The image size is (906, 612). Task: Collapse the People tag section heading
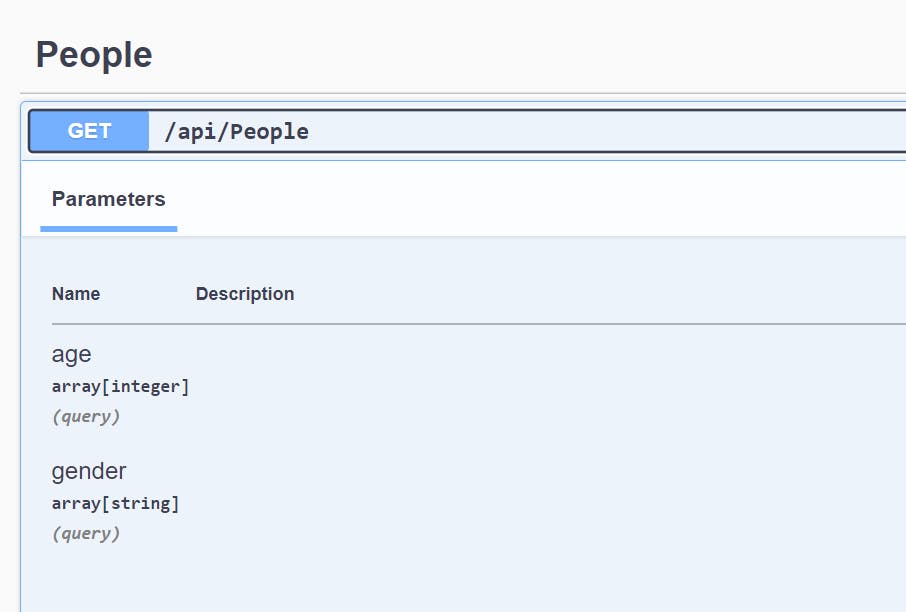pos(94,55)
